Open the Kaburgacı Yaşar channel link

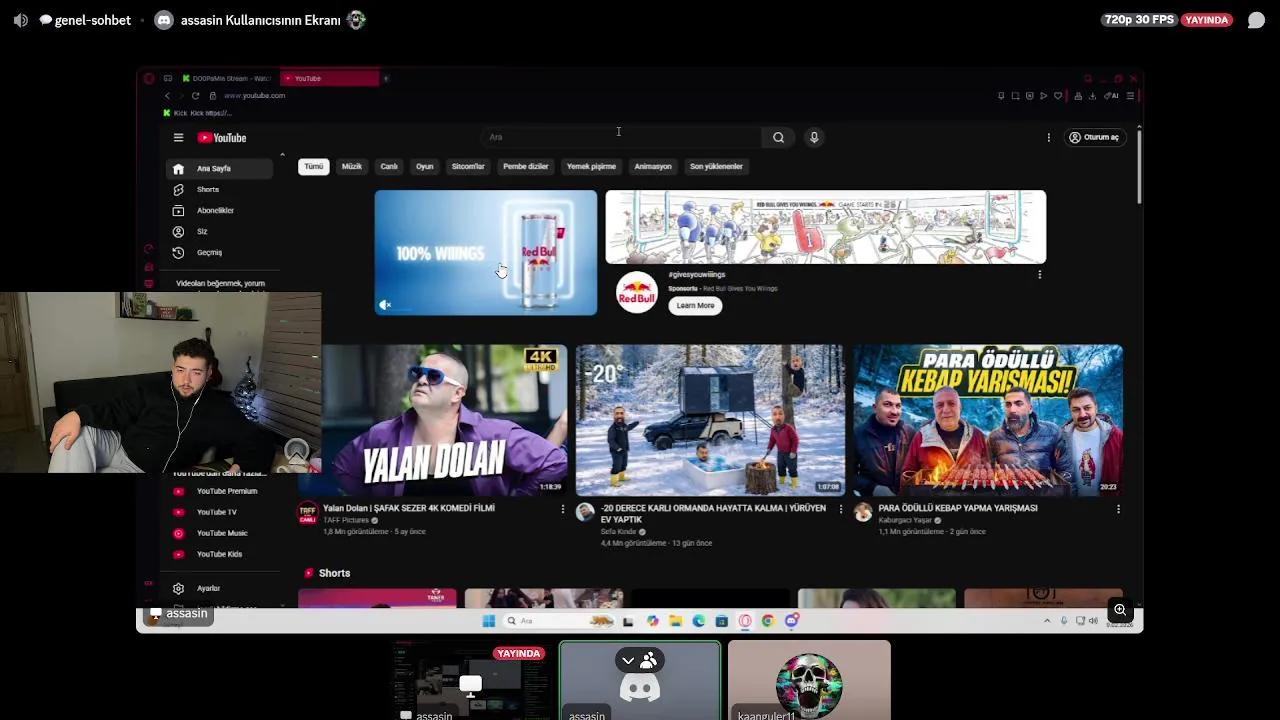tap(905, 520)
